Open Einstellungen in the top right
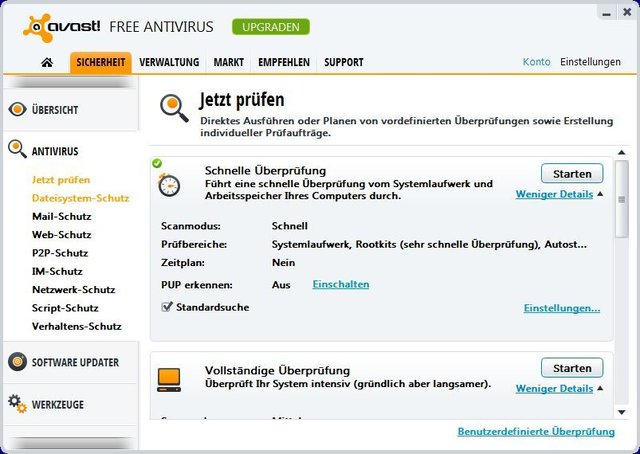Viewport: 640px width, 454px height. click(x=590, y=62)
